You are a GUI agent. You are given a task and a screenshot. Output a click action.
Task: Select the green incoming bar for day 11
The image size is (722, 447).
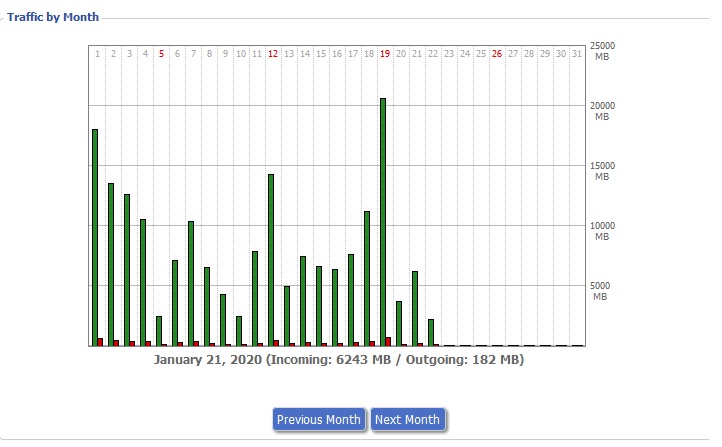coord(255,298)
